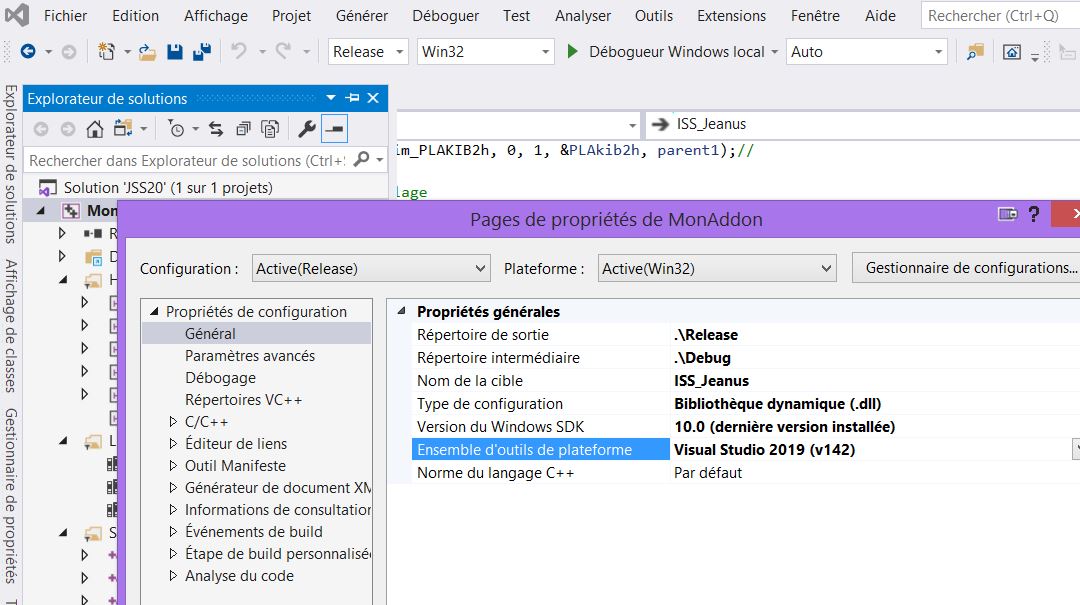Open the Débogueur Windows local dropdown arrow
Viewport: 1080px width, 605px height.
coord(774,52)
